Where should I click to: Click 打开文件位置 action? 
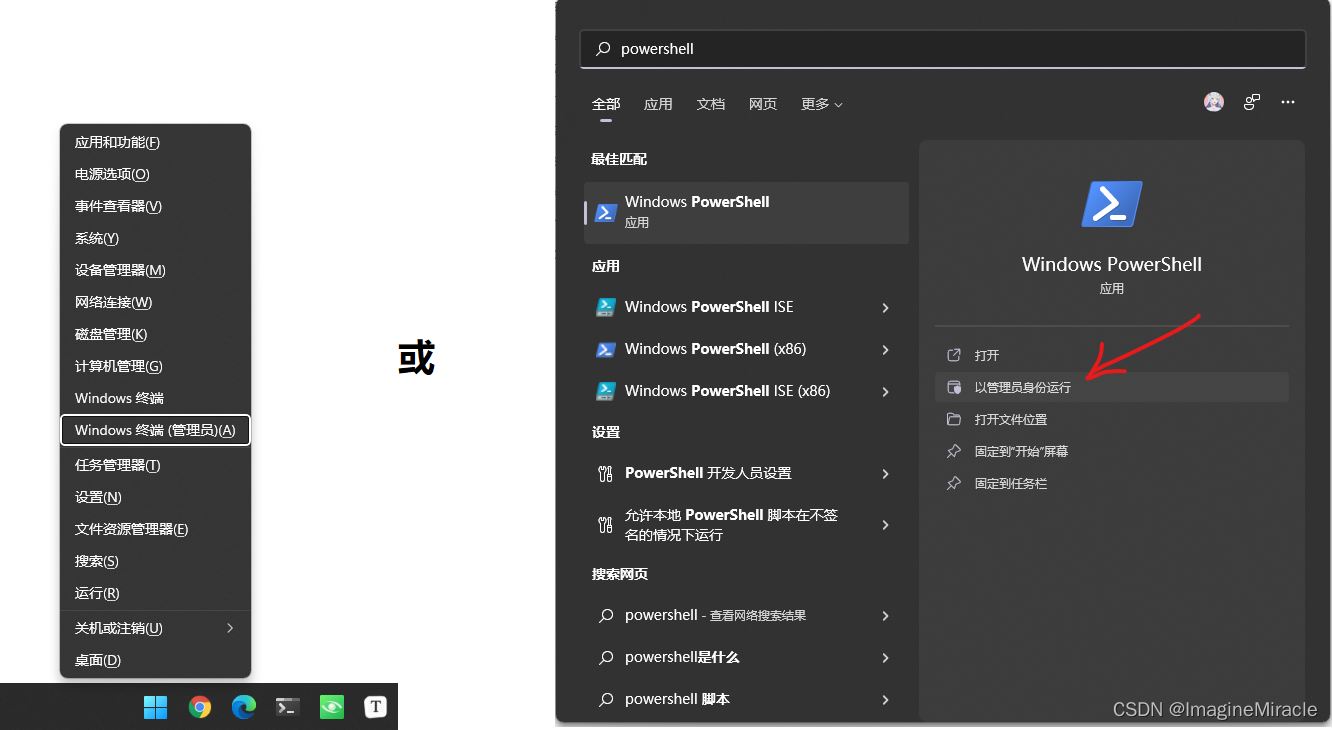coord(1010,419)
